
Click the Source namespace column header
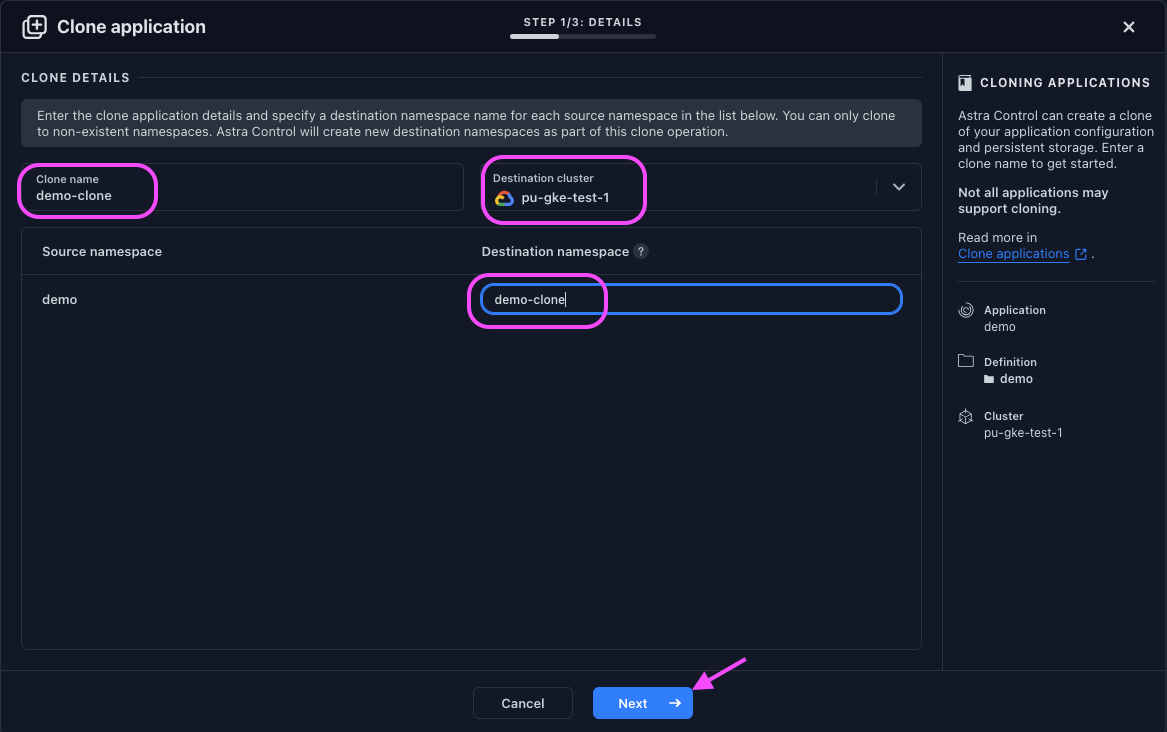[x=102, y=252]
